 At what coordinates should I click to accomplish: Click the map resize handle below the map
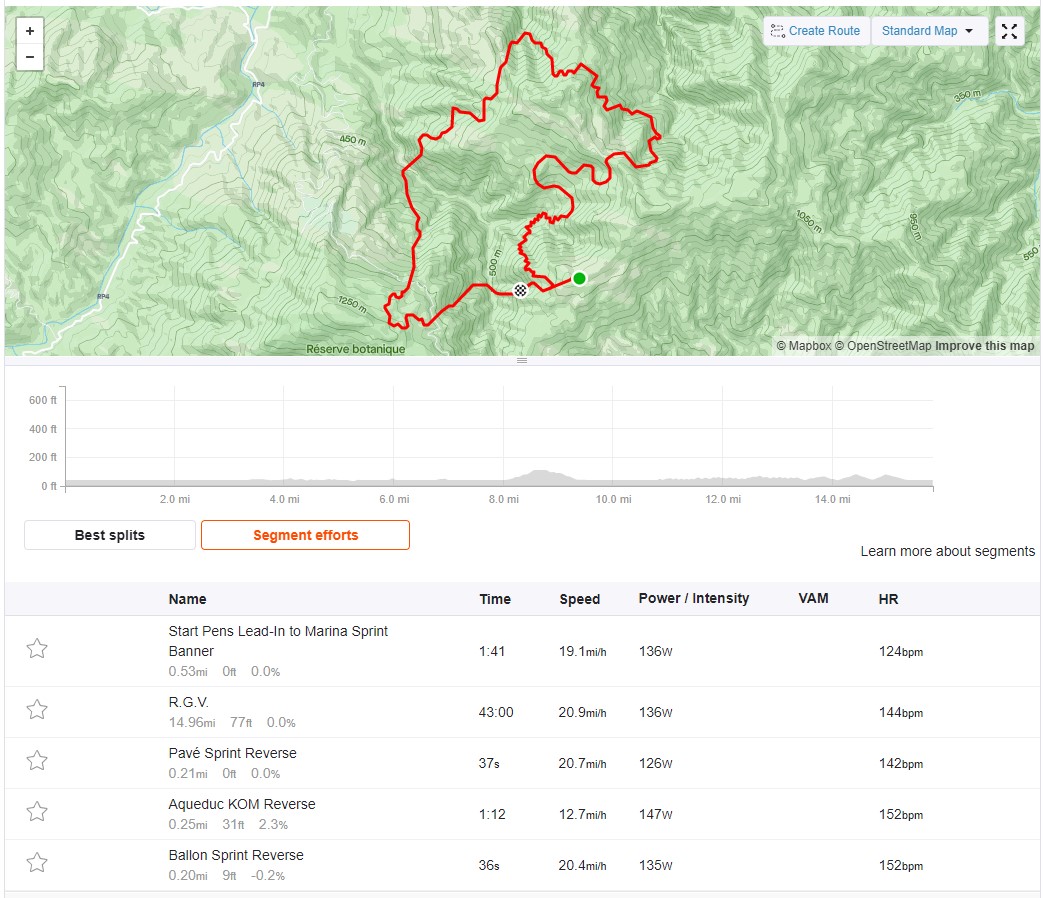point(522,361)
